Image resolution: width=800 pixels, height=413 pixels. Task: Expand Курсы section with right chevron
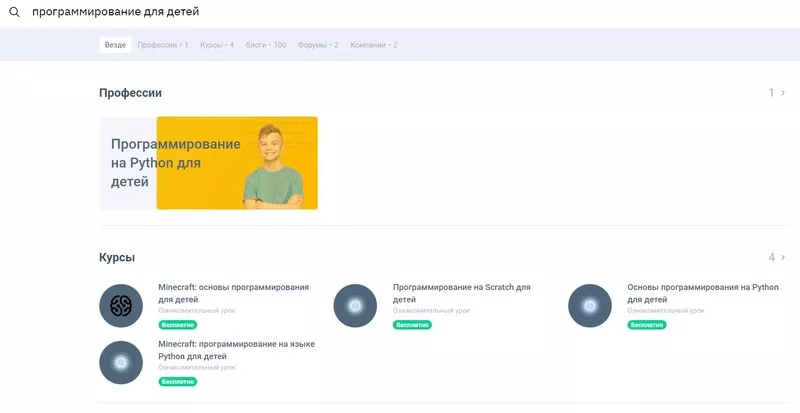pos(783,257)
